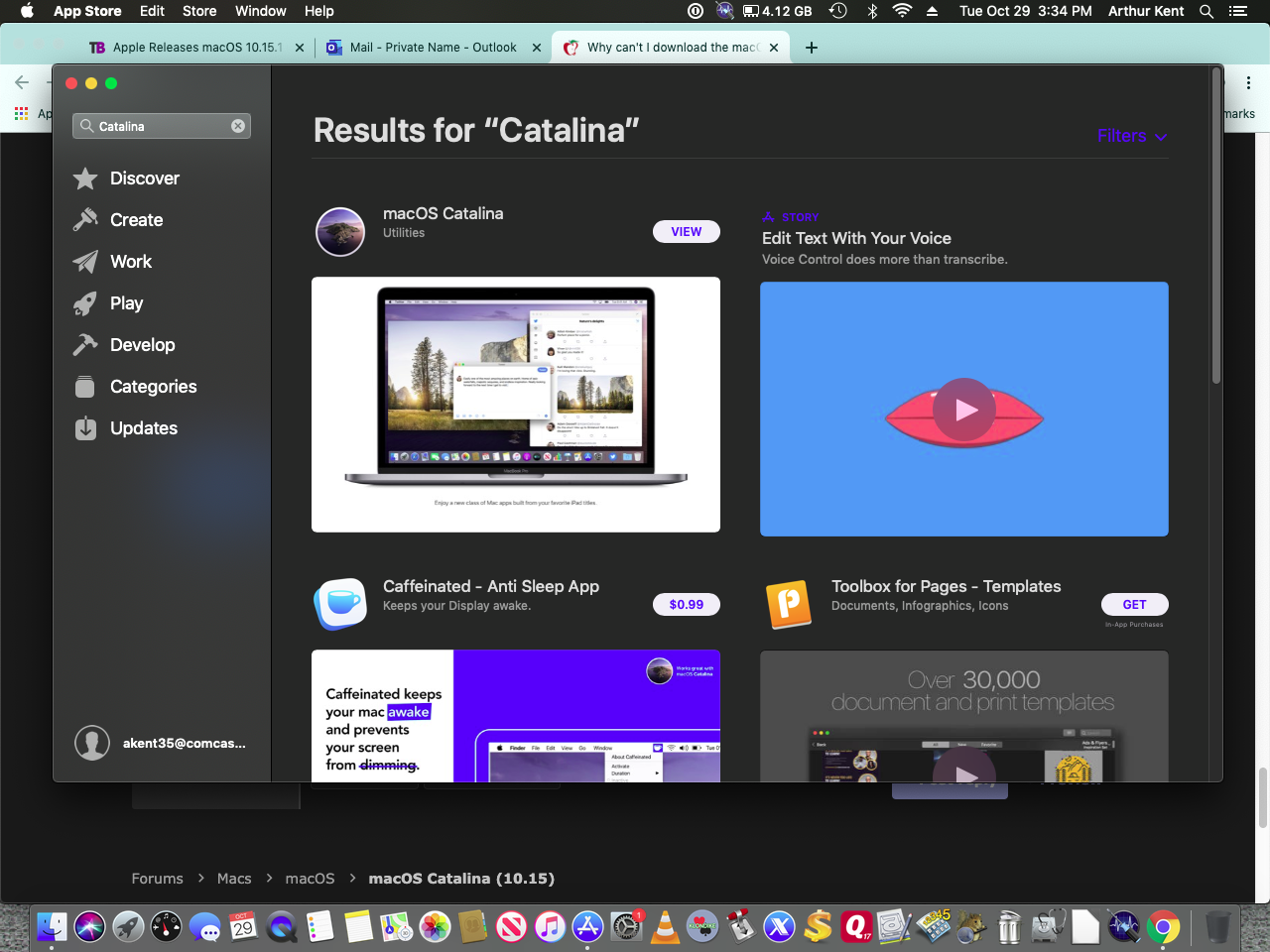Screen dimensions: 1270x952
Task: Click the Catalina search field
Action: [x=162, y=126]
